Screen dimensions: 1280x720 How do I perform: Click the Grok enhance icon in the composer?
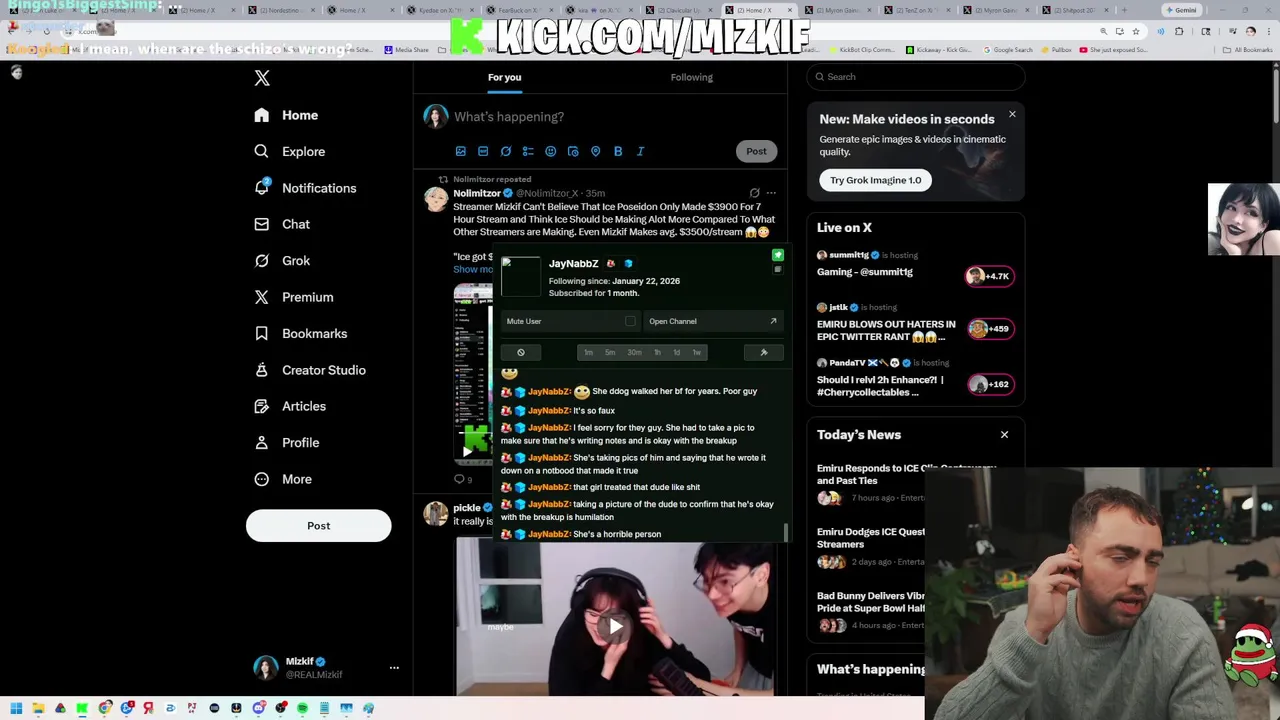click(x=506, y=152)
